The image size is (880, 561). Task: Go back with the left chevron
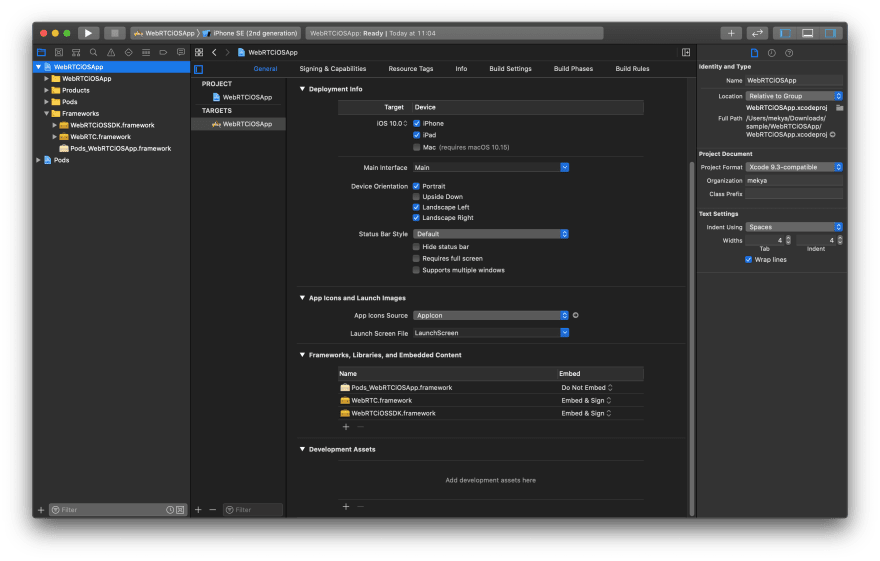click(214, 52)
